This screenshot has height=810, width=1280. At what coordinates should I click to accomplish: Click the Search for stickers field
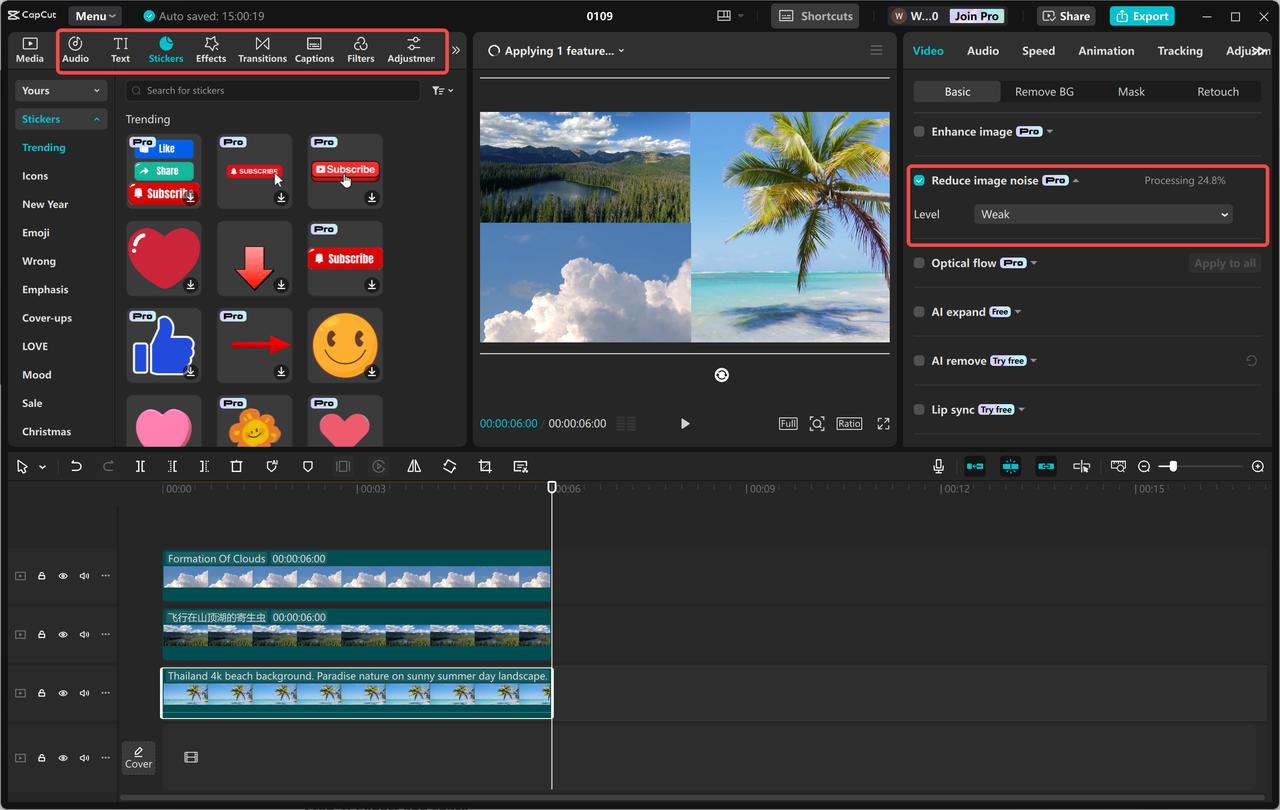(x=272, y=91)
